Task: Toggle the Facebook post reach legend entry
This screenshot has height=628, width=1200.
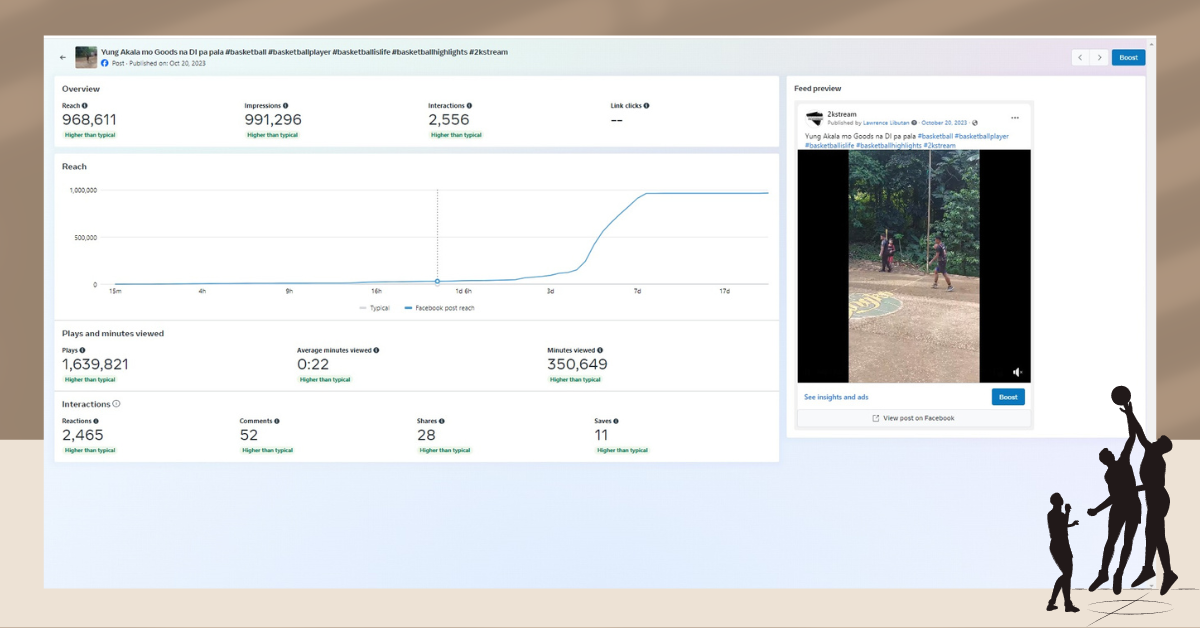Action: coord(439,308)
